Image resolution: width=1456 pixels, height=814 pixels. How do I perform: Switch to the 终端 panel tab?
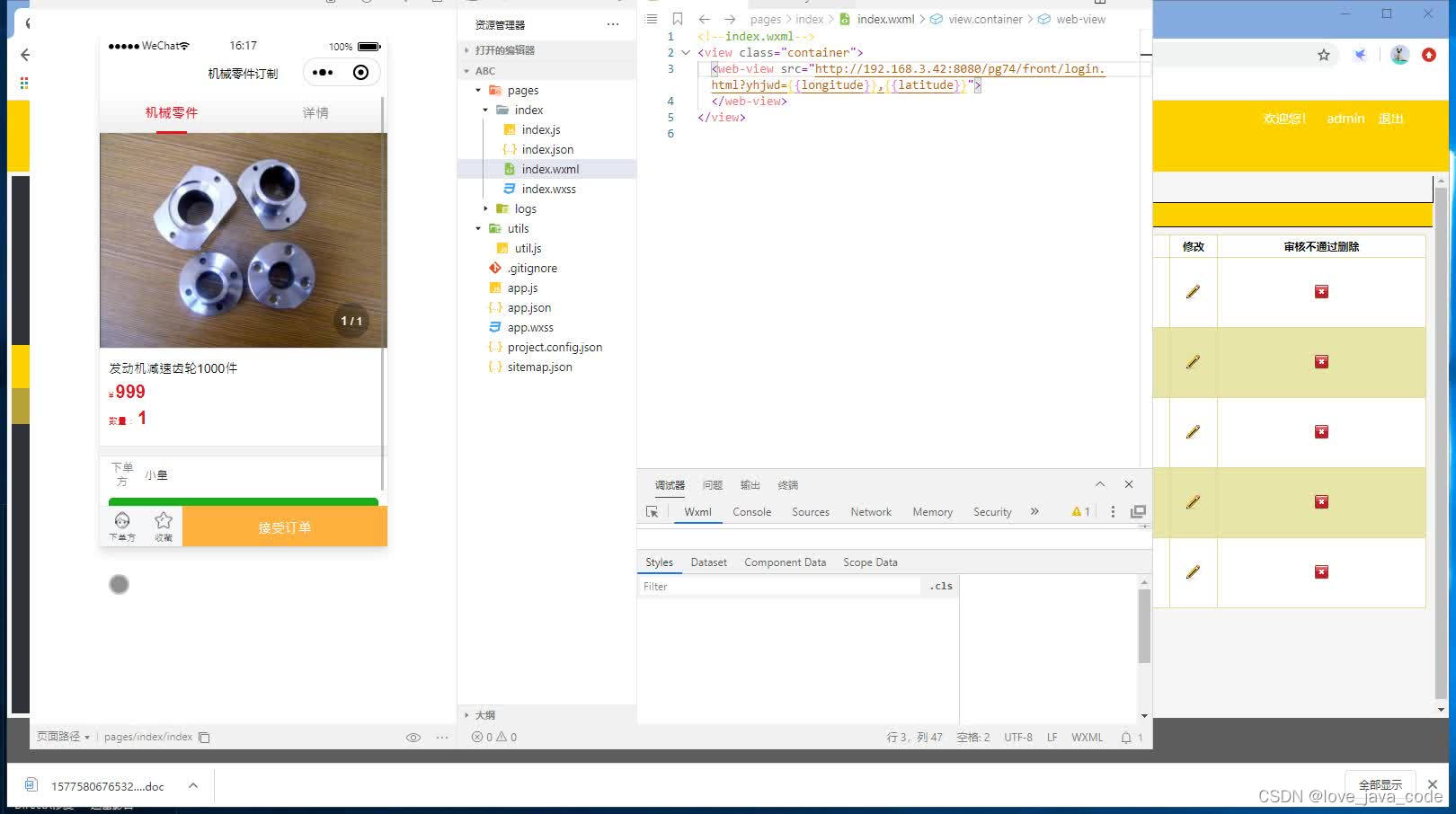[788, 485]
